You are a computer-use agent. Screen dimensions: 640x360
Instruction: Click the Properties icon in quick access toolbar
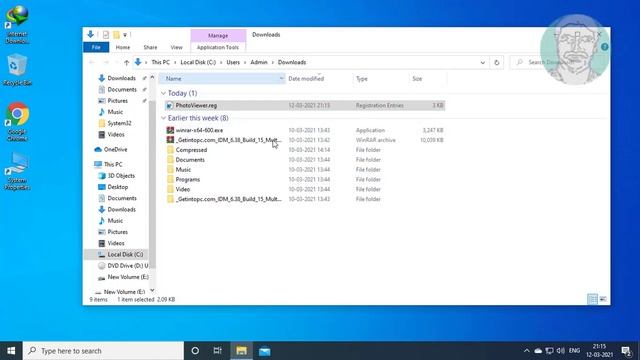tap(106, 35)
